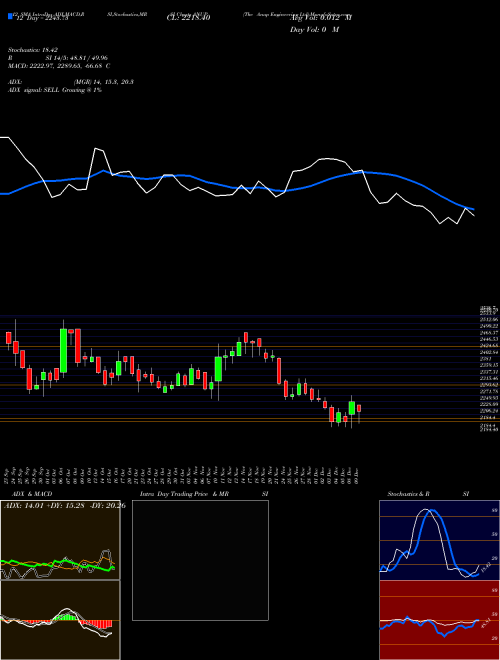
Task: Click the 'Day Vol: 0 M' text
Action: click(314, 29)
